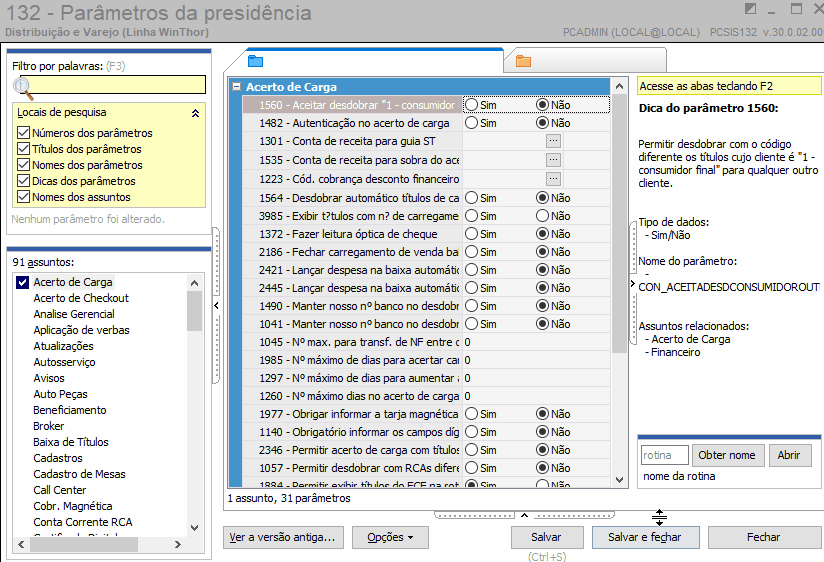Uncheck Números dos parâmetros checkbox
This screenshot has height=562, width=824.
[23, 132]
